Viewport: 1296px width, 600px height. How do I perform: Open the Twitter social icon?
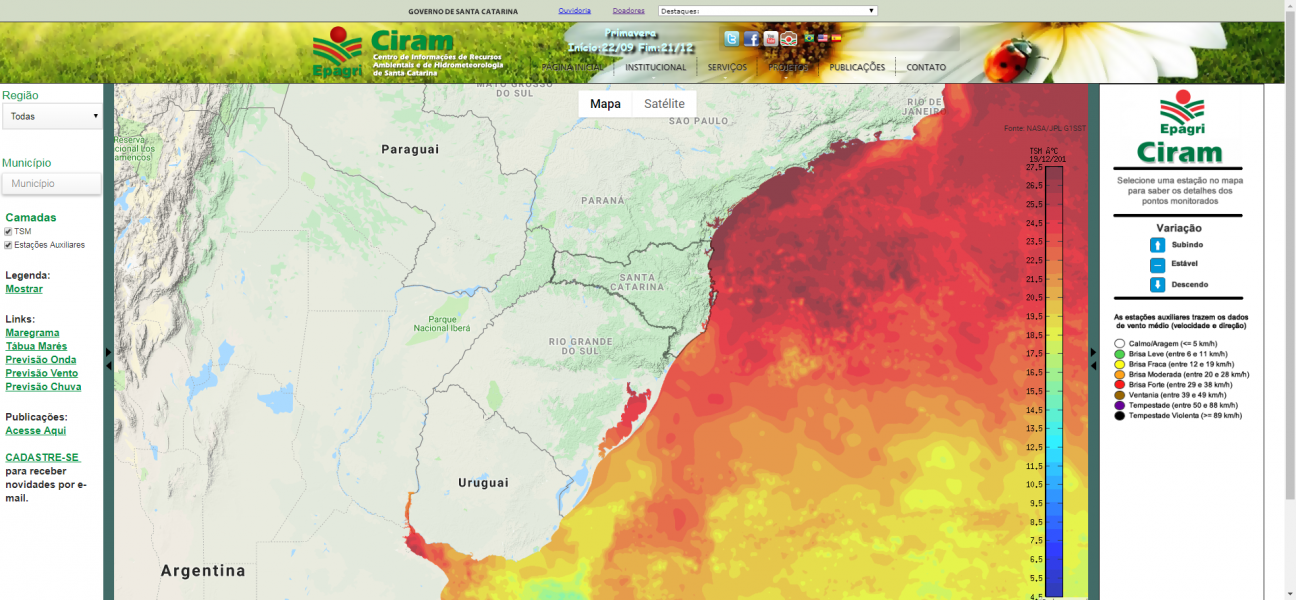(x=731, y=39)
